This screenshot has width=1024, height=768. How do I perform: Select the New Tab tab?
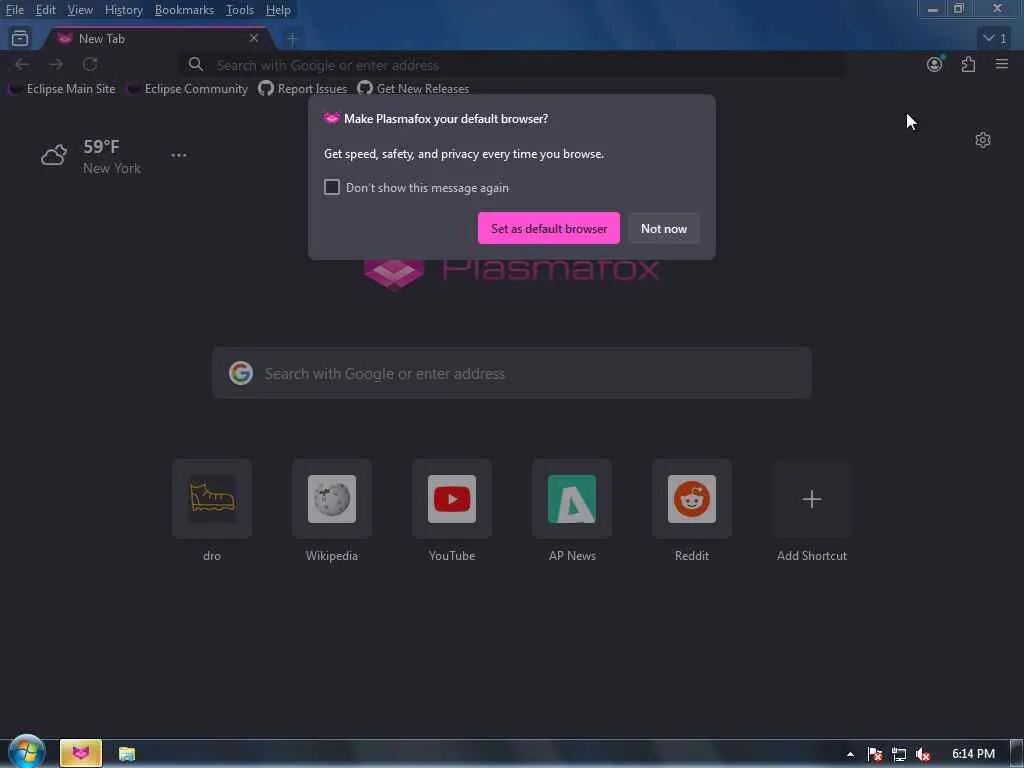[157, 39]
